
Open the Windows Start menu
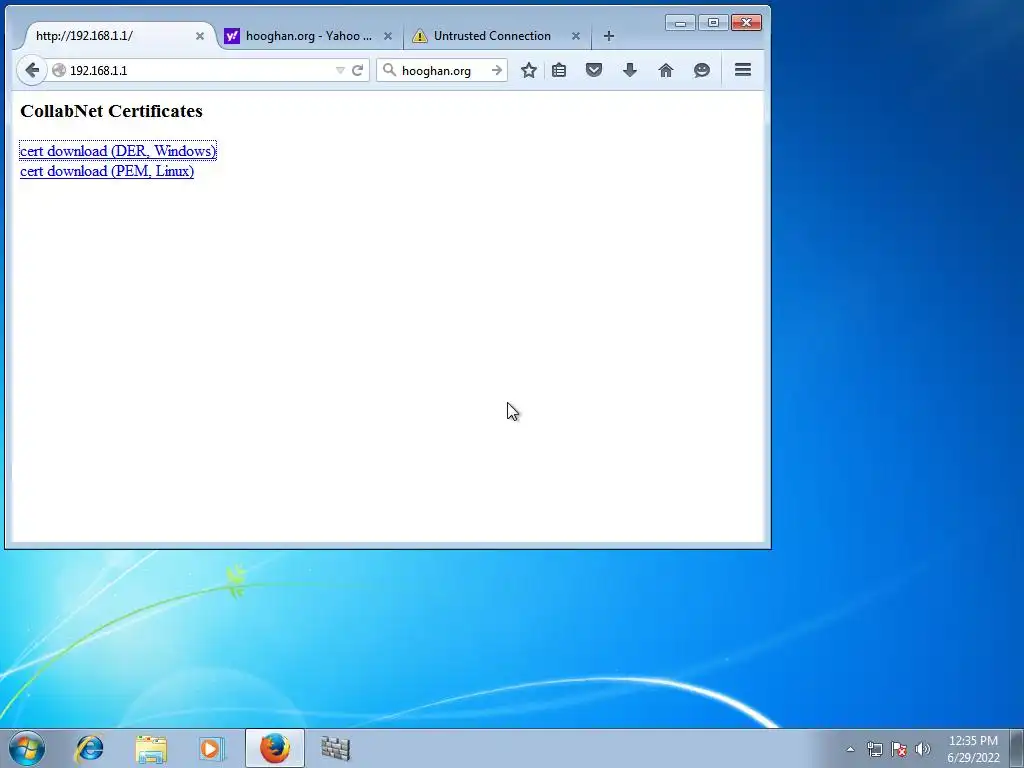click(x=27, y=748)
